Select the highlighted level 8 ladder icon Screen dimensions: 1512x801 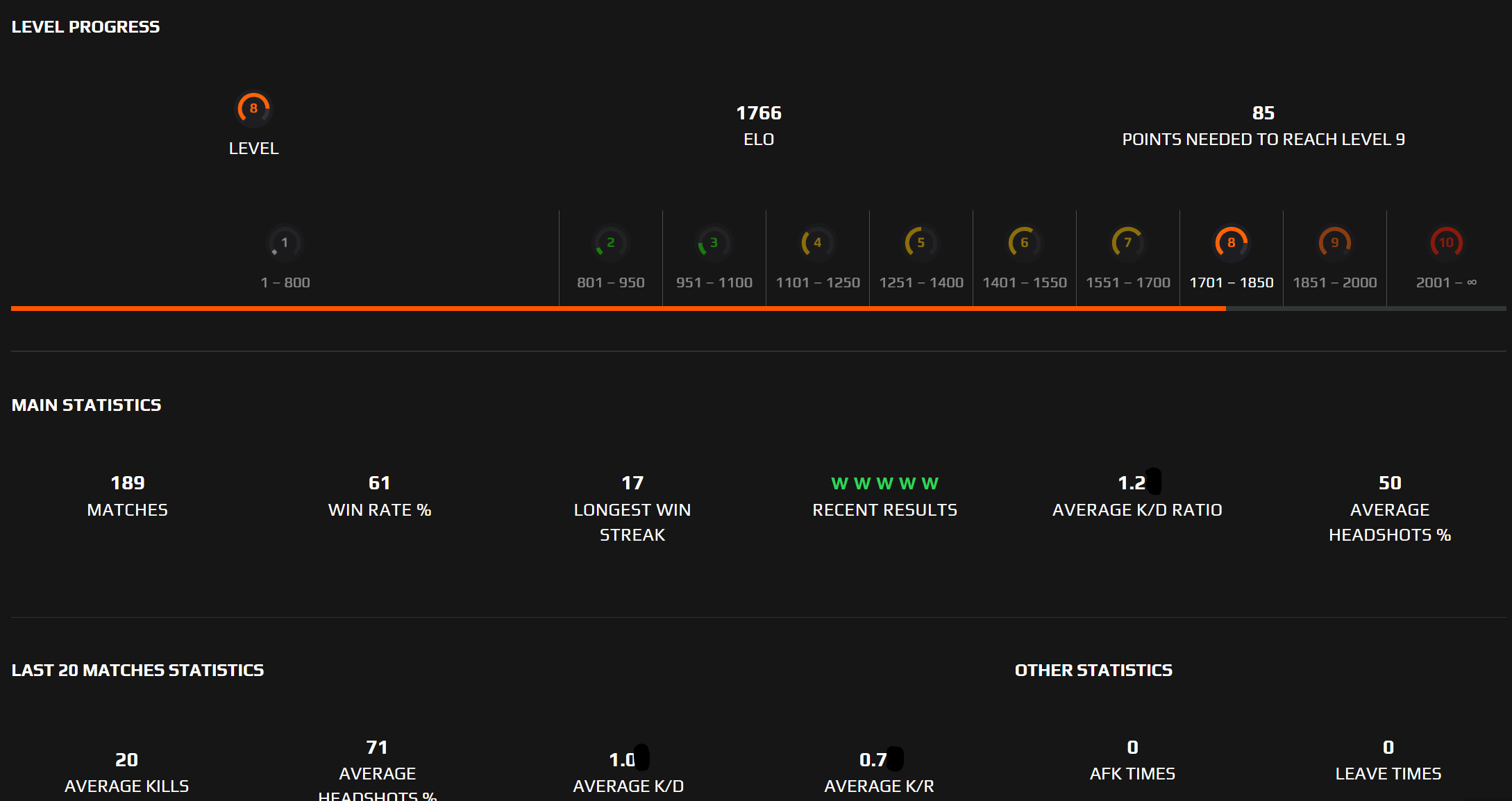[1232, 243]
